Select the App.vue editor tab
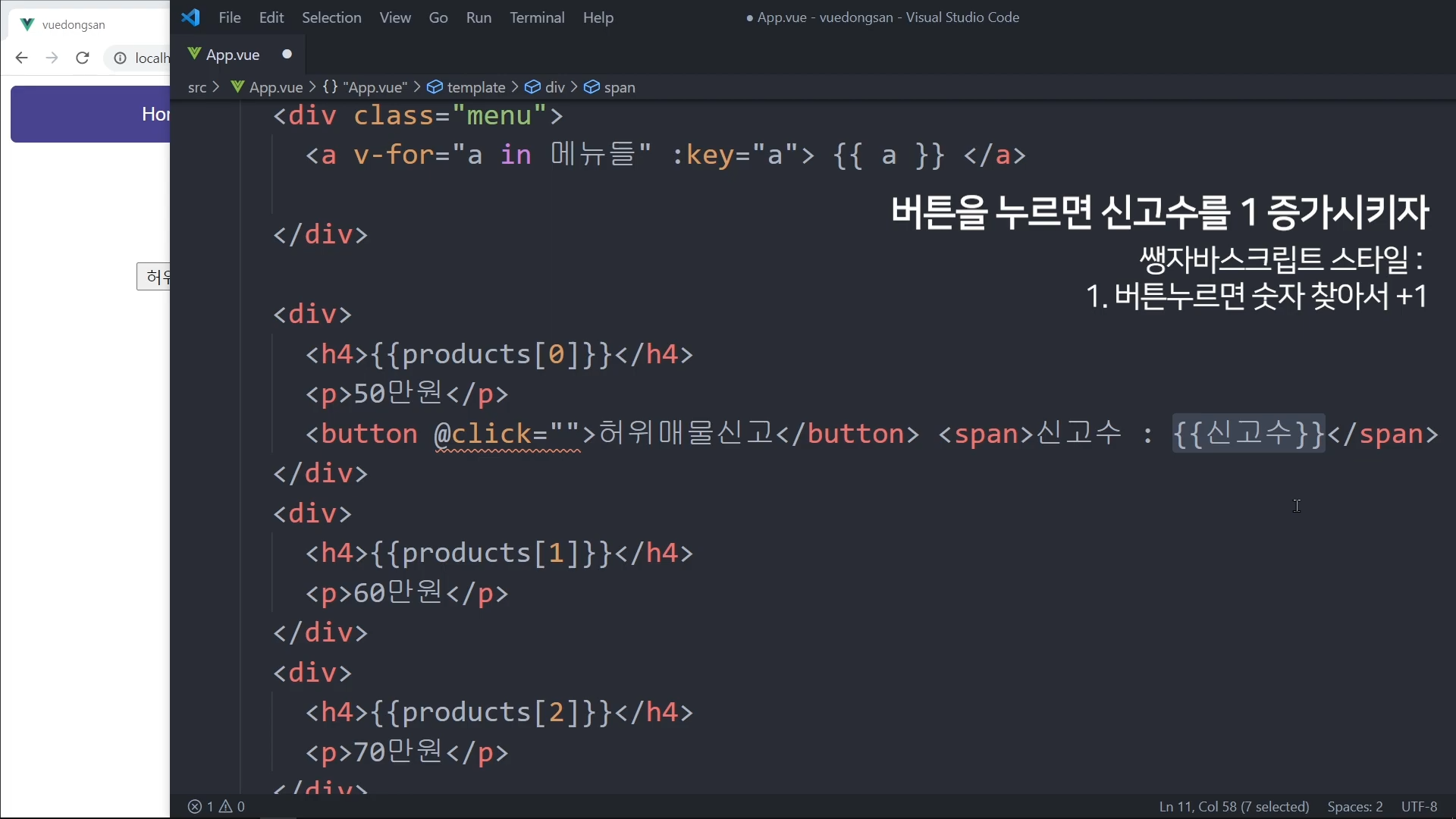This screenshot has width=1456, height=819. pos(233,55)
